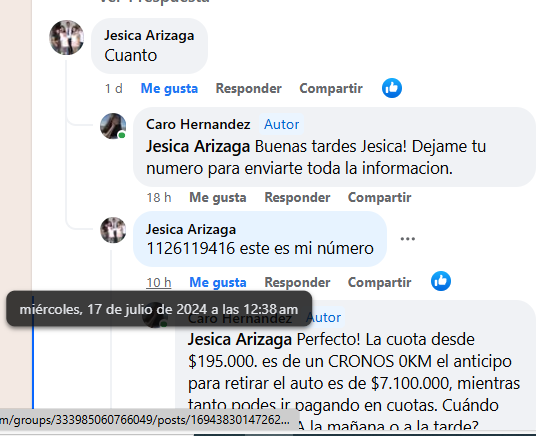Image resolution: width=536 pixels, height=436 pixels.
Task: Open the three-dot options for Jesica's number comment
Action: pyautogui.click(x=407, y=239)
